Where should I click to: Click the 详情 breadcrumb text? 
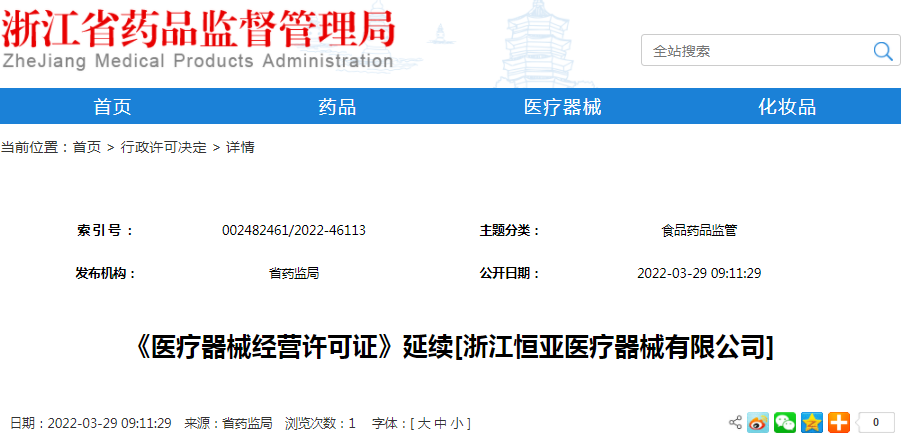tap(240, 148)
